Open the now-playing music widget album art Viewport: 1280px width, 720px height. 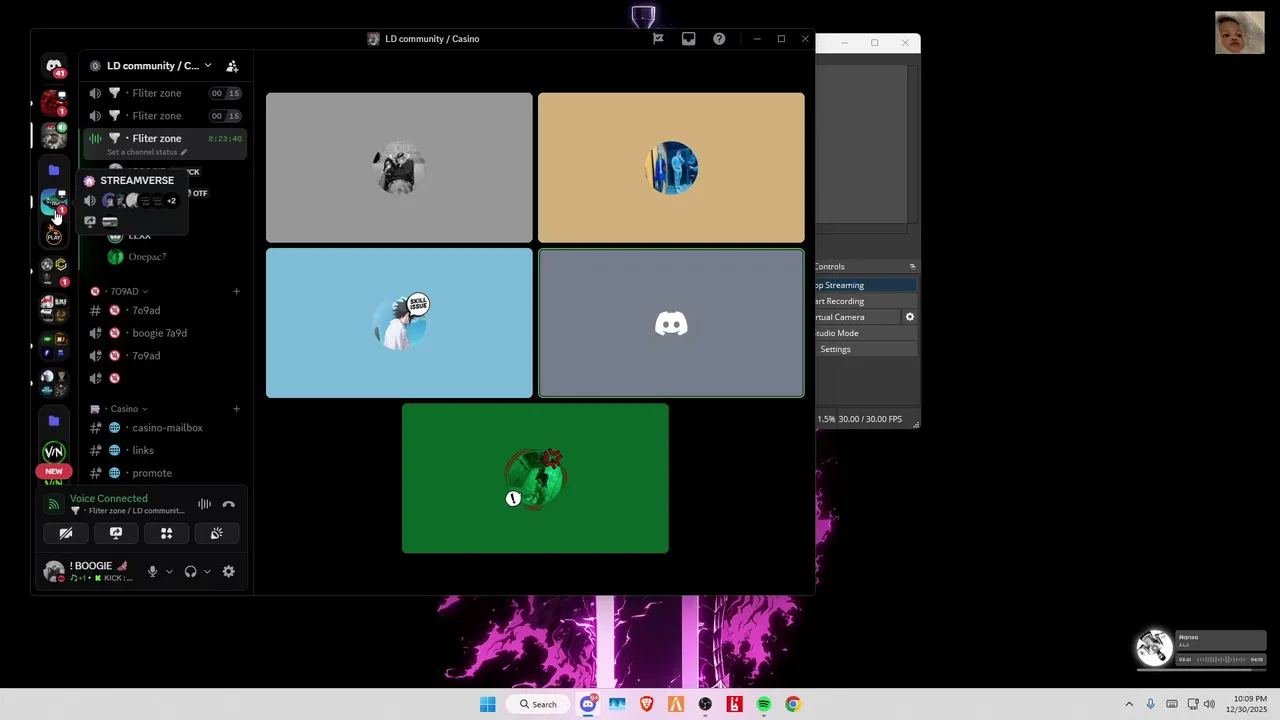(1154, 648)
